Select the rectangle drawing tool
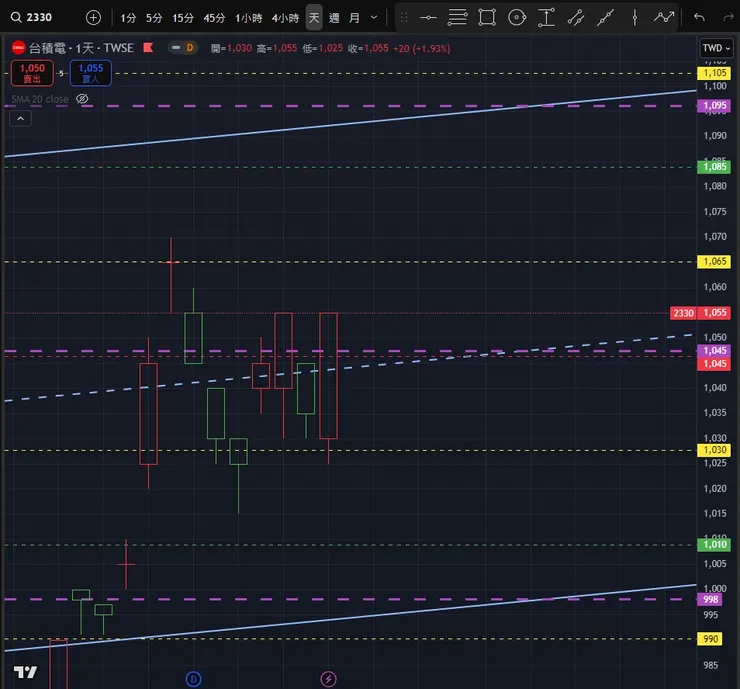740x689 pixels. (487, 18)
